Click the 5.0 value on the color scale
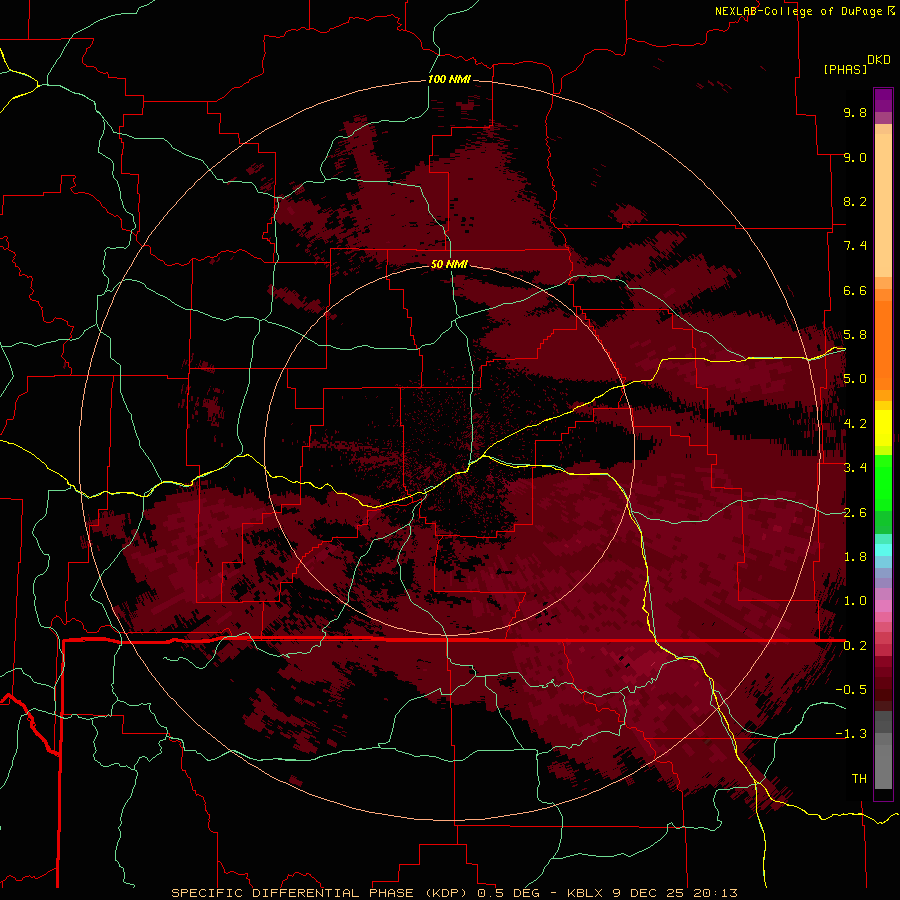The width and height of the screenshot is (900, 900). pos(855,379)
